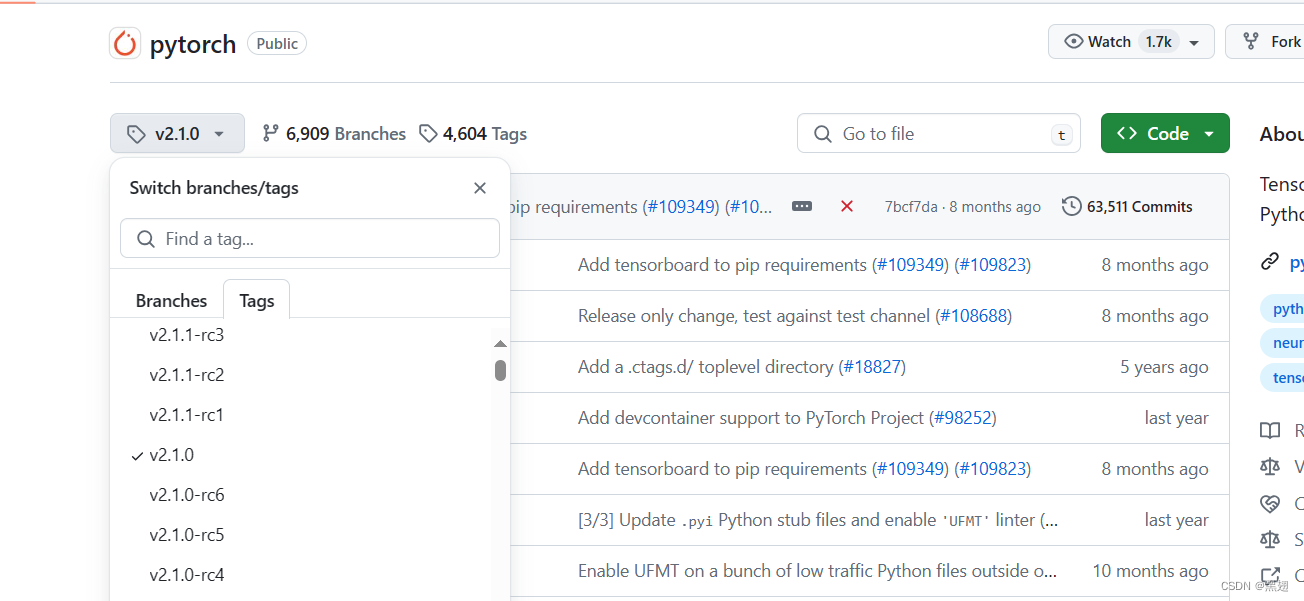The width and height of the screenshot is (1304, 601).
Task: Click the Find a tag search field
Action: click(309, 238)
